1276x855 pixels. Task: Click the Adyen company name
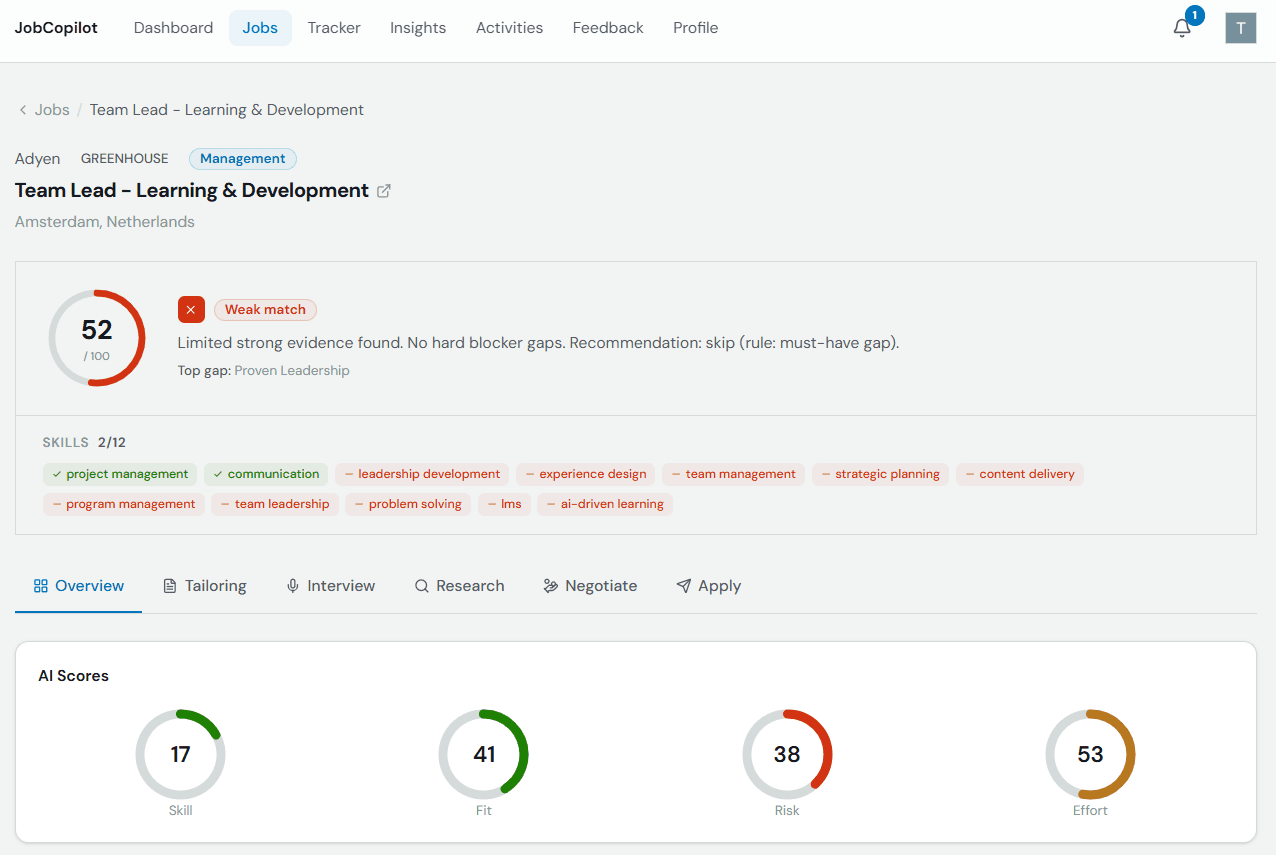(37, 159)
